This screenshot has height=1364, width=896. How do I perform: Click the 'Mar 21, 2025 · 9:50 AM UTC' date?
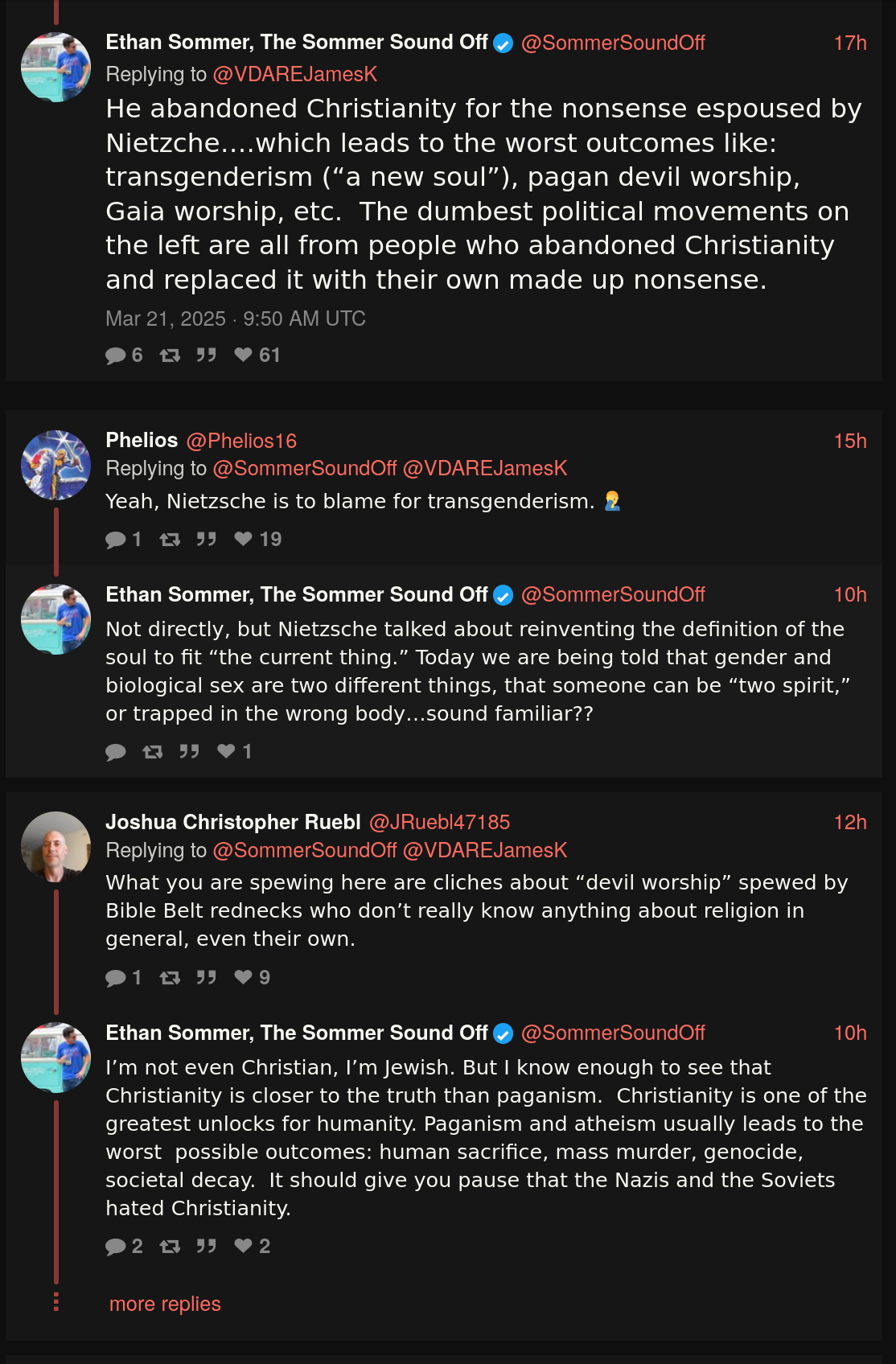click(x=236, y=318)
